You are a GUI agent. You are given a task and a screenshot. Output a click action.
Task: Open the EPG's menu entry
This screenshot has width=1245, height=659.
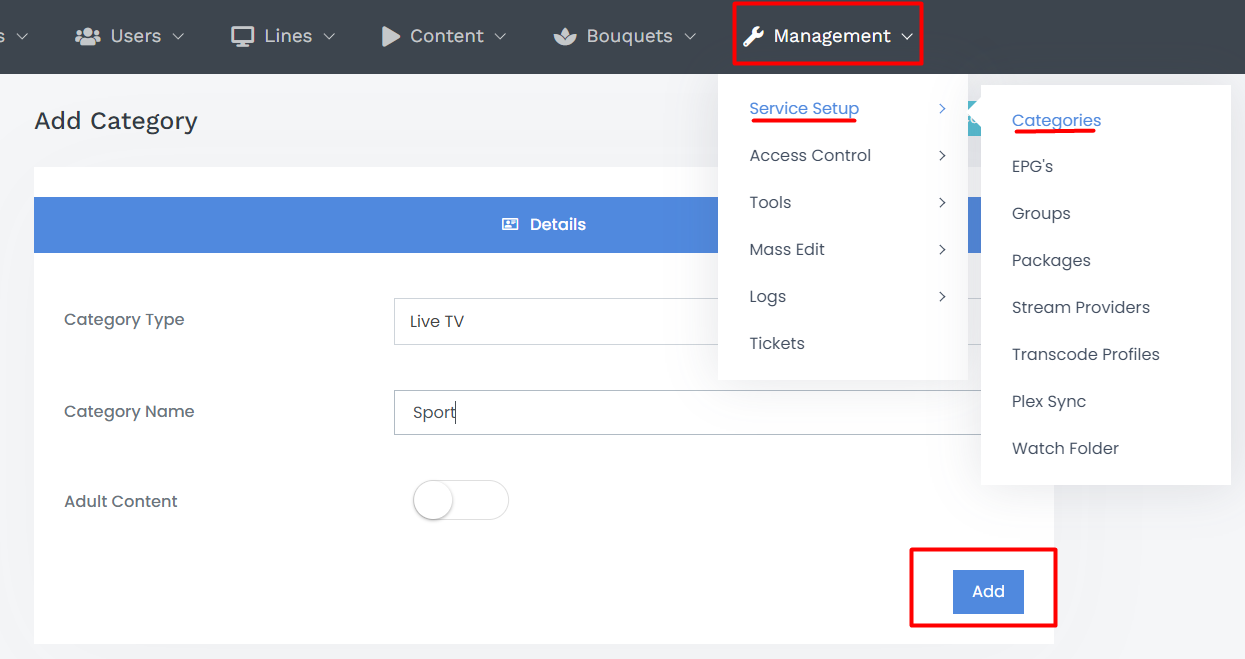click(1032, 166)
